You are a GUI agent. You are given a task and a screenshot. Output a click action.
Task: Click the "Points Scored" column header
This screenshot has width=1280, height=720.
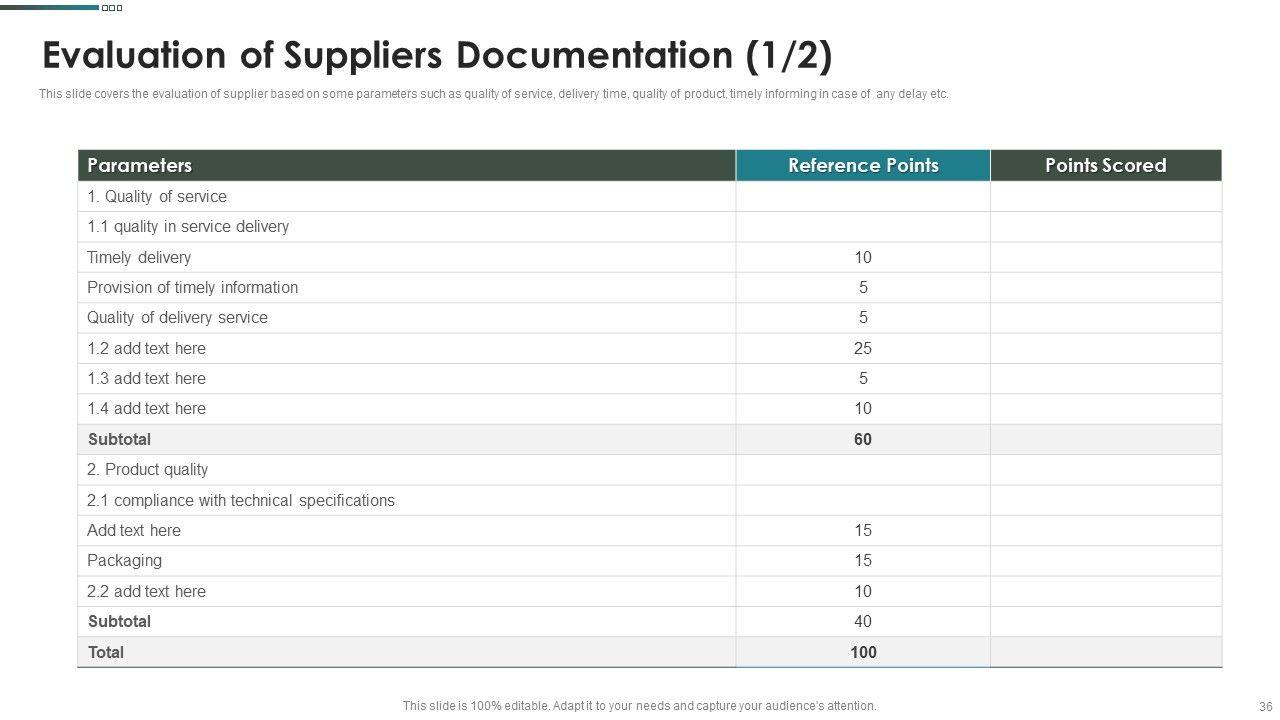tap(1106, 165)
